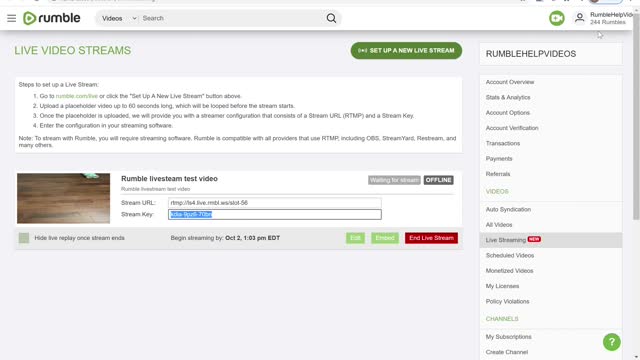Screen dimensions: 640x360
Task: Open Monetized Videos in sidebar
Action: click(x=509, y=271)
